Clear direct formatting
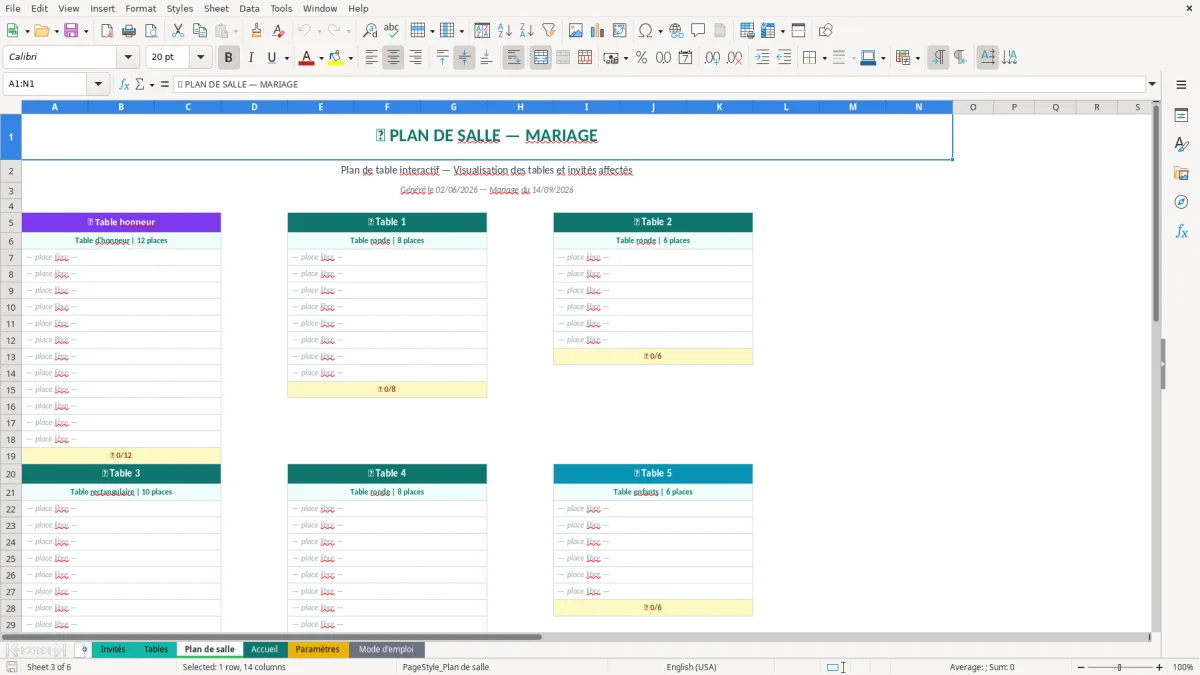This screenshot has width=1200, height=675. tap(279, 31)
